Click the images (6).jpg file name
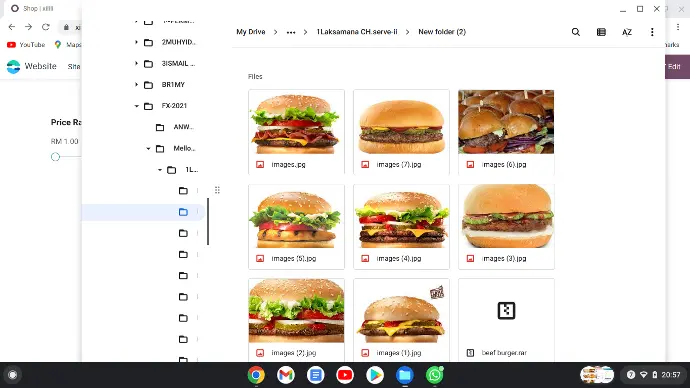 pos(504,165)
